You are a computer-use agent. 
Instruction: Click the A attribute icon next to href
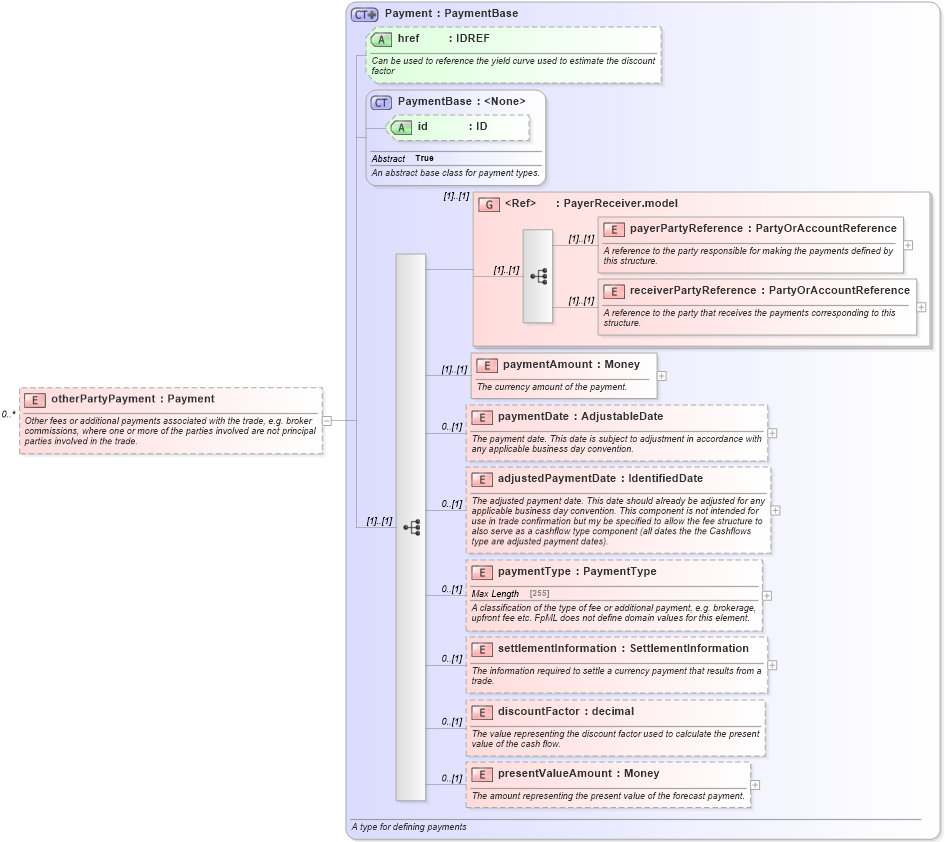(380, 40)
